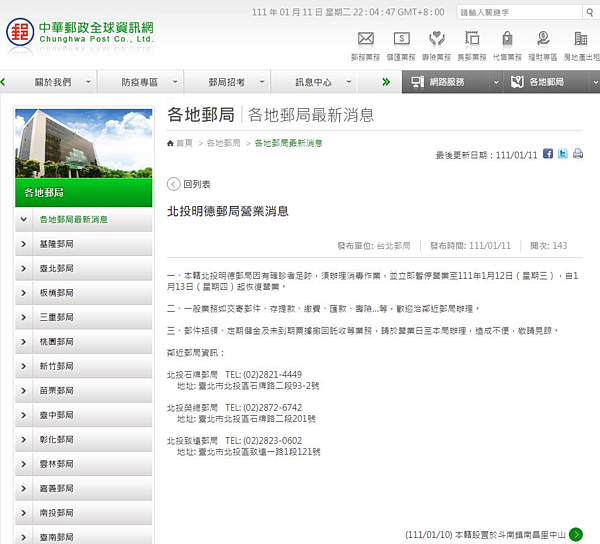Expand the 基隆郵局 sidebar chevron

click(24, 244)
